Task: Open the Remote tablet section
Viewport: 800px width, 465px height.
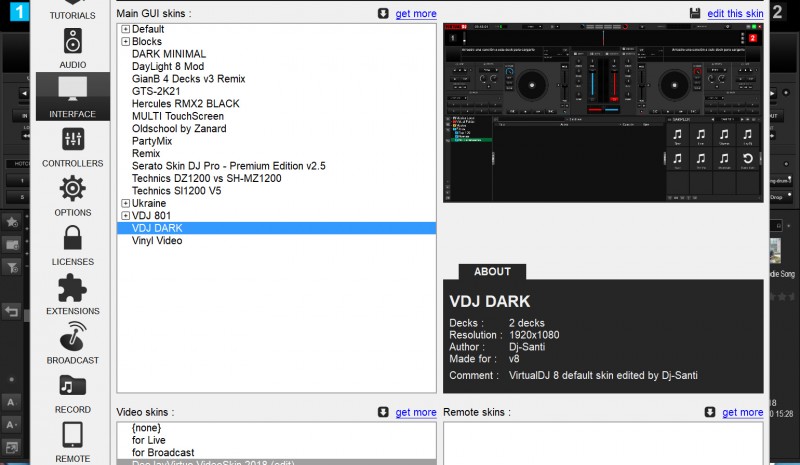Action: pos(73,440)
